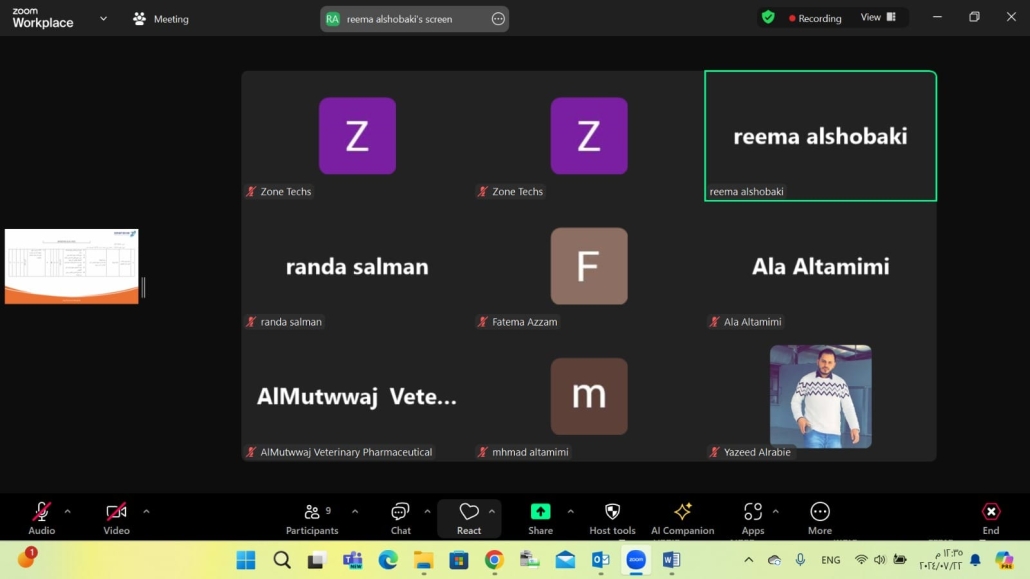Switch to the Meeting tab
The width and height of the screenshot is (1030, 579).
[x=161, y=19]
